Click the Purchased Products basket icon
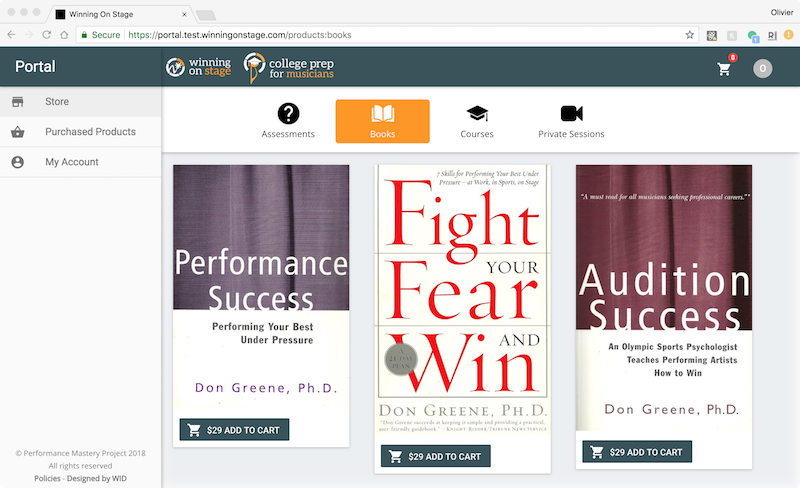Screen dimensions: 800x488 18,132
